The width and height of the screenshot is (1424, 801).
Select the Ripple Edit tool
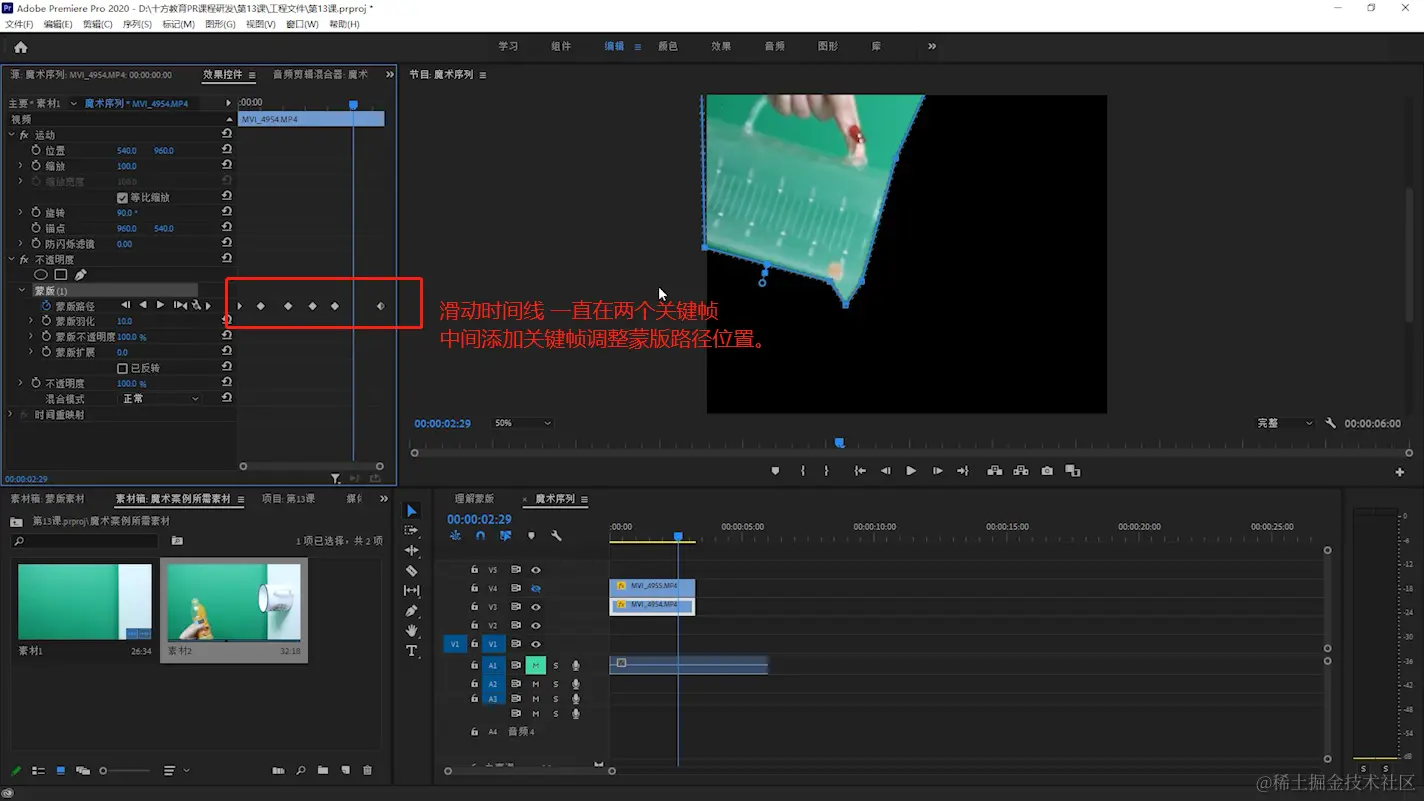[411, 550]
